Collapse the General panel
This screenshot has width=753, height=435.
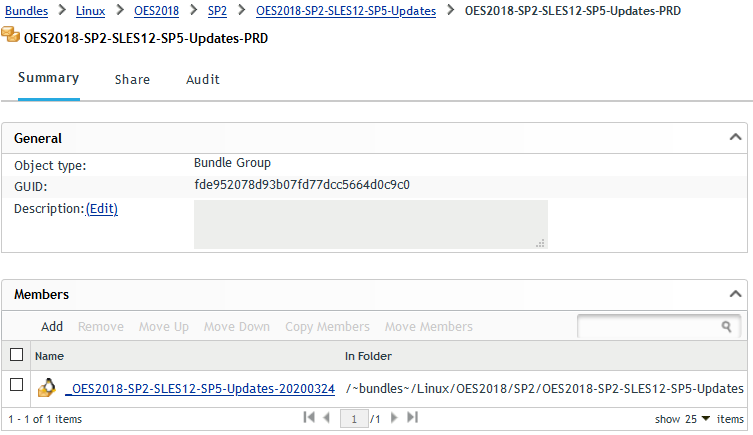pyautogui.click(x=735, y=137)
